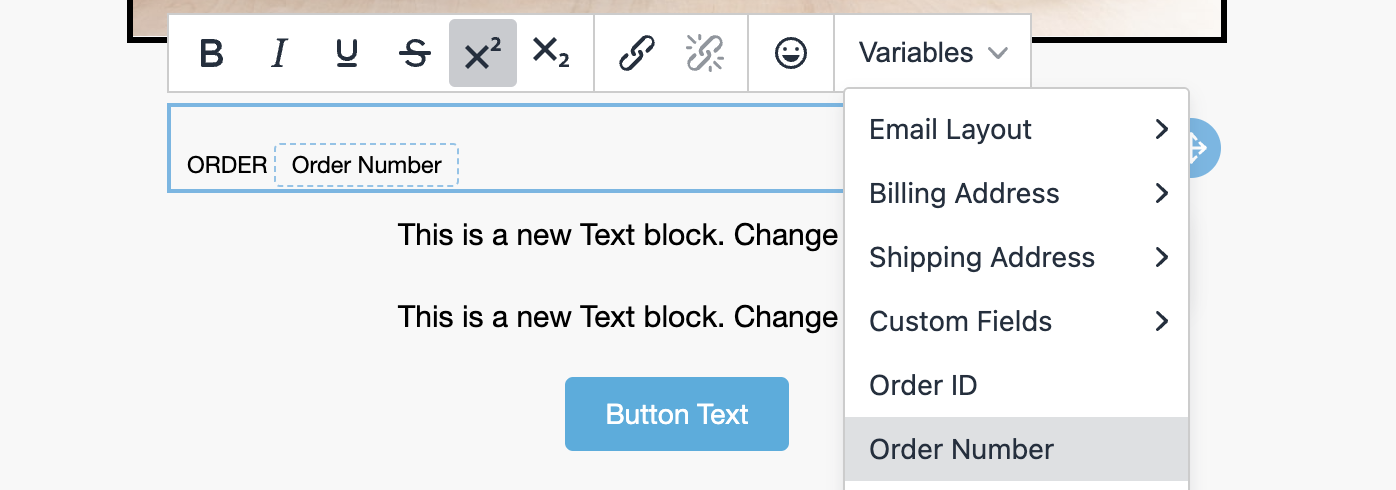1396x490 pixels.
Task: Toggle subscript formatting
Action: (x=551, y=53)
